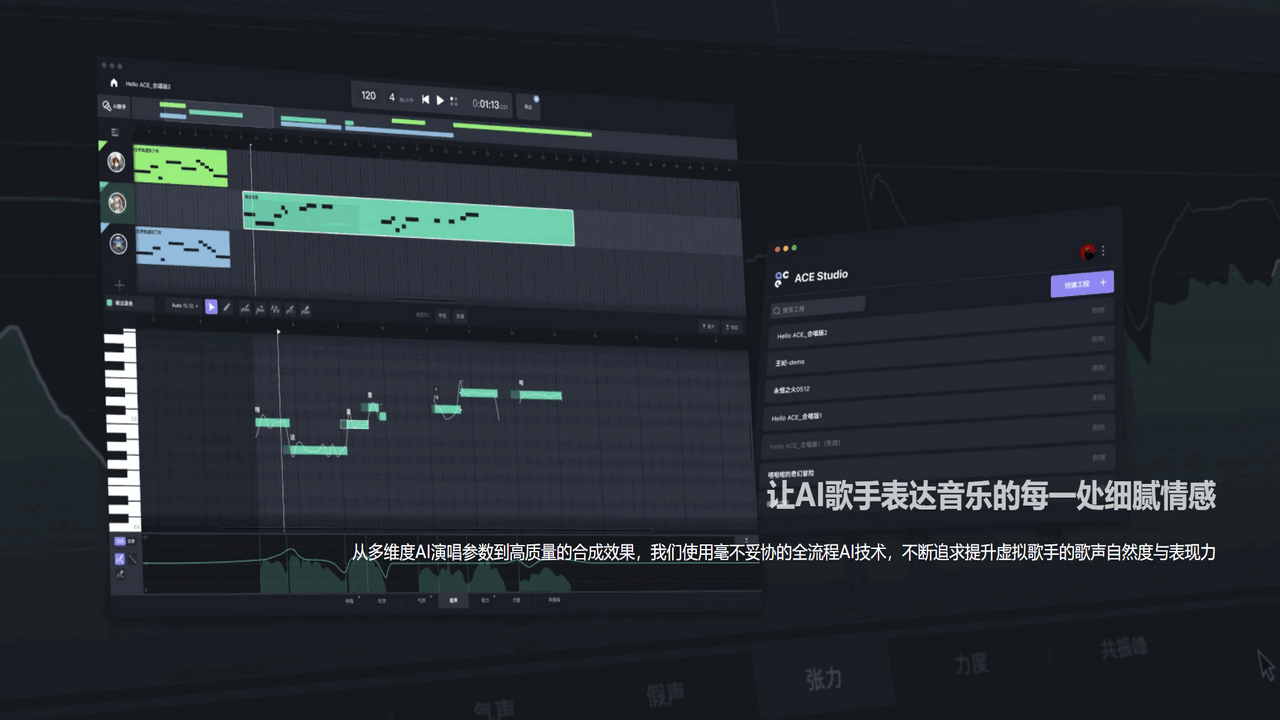Toggle the 唱法渲染 parameter visibility checkbox
The width and height of the screenshot is (1280, 720).
click(x=109, y=304)
